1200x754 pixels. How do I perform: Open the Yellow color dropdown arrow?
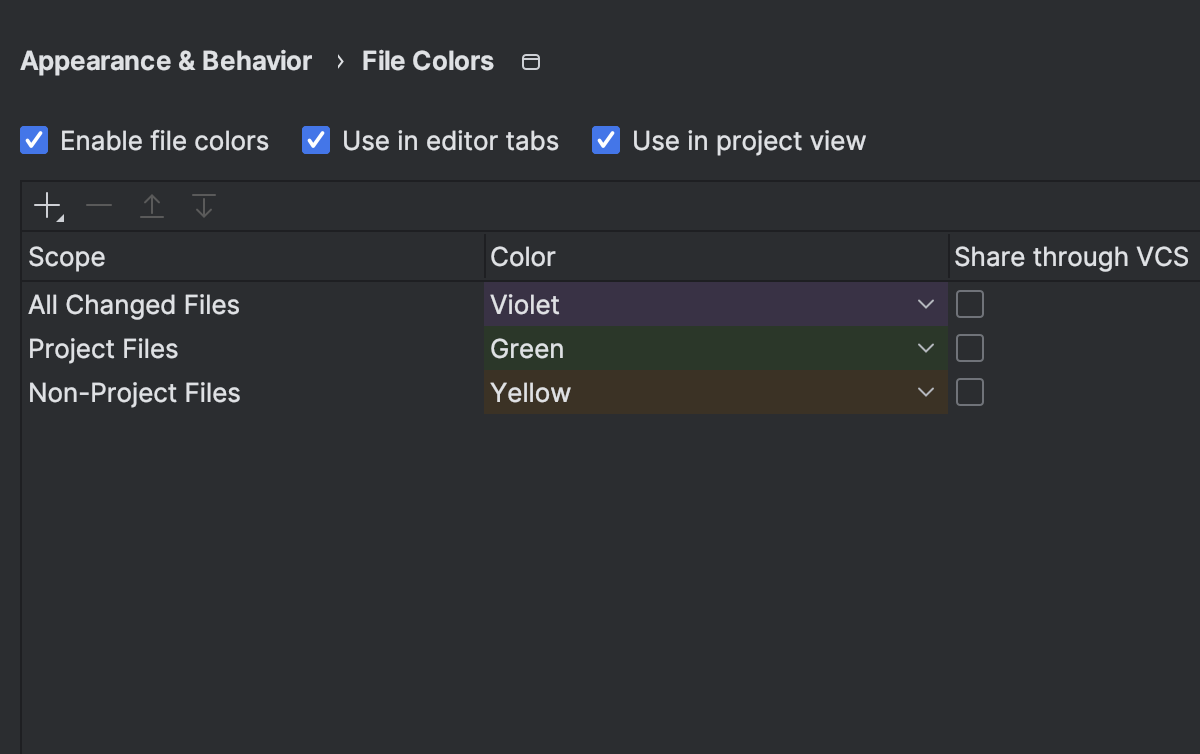[x=925, y=392]
